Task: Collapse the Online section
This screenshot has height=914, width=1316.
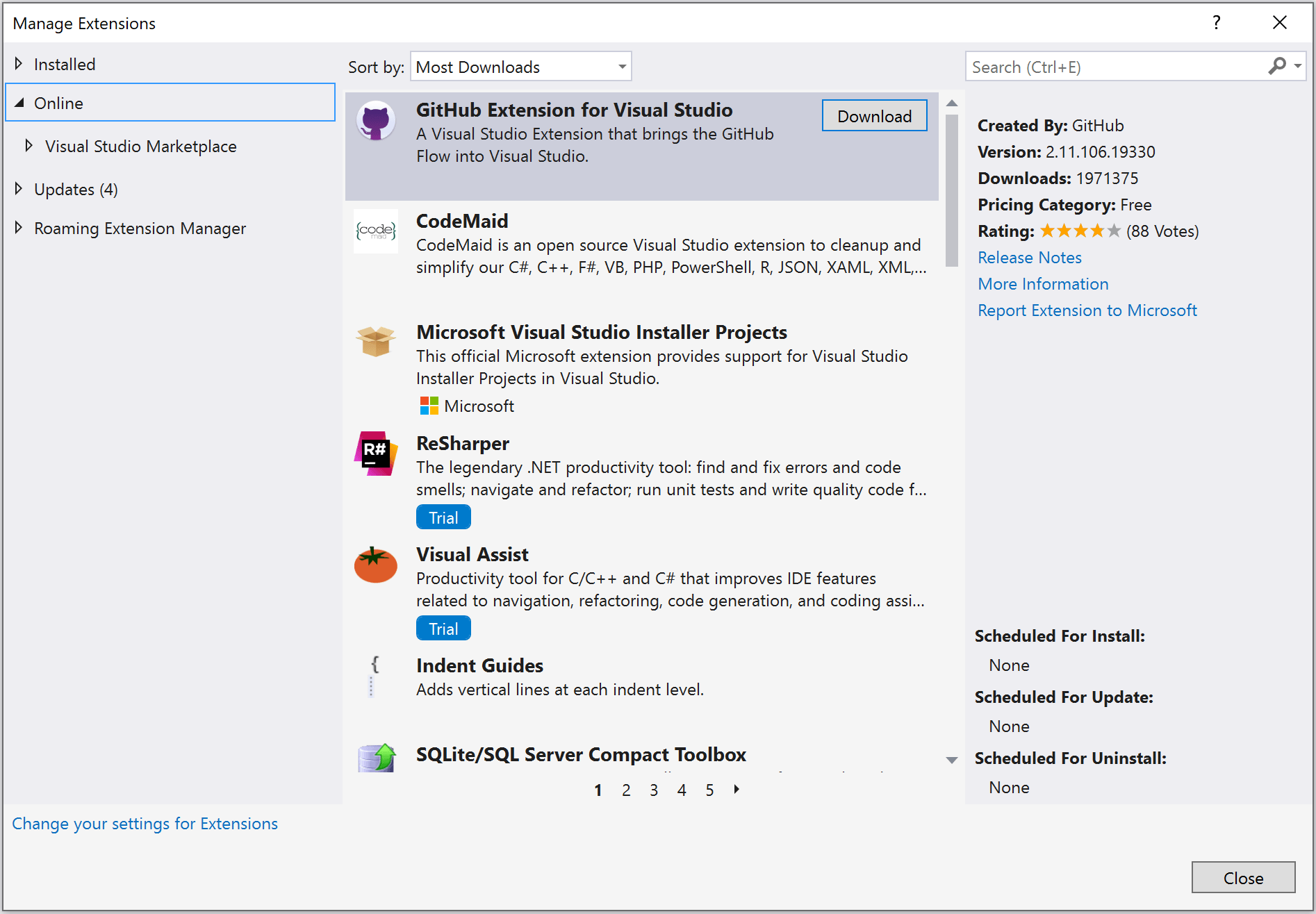Action: pos(20,101)
